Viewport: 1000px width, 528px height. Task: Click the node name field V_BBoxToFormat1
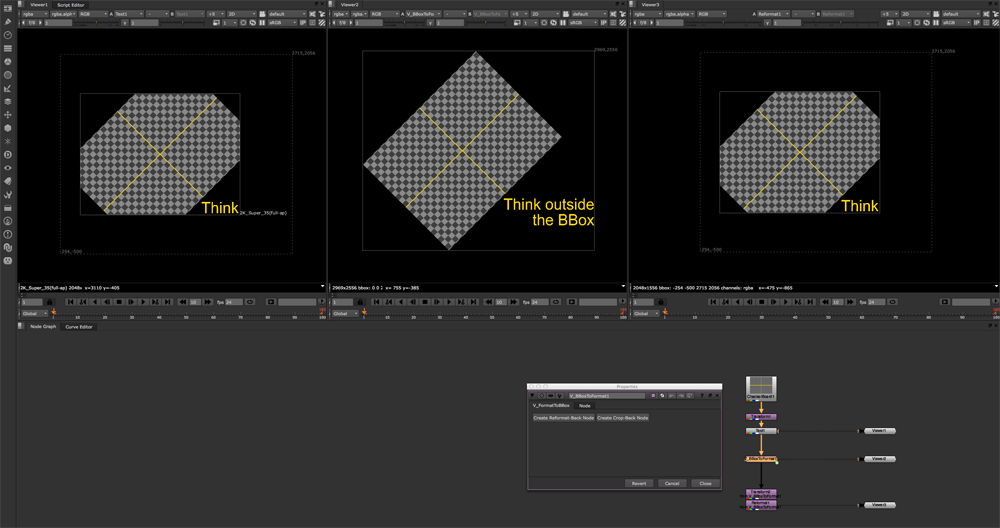tap(607, 395)
